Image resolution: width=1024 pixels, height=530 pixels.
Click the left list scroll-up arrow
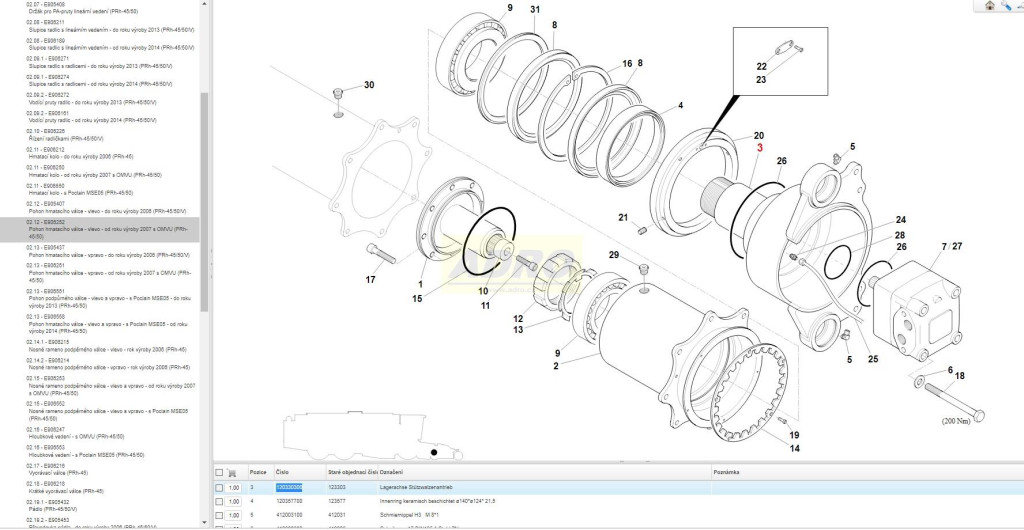[x=204, y=3]
